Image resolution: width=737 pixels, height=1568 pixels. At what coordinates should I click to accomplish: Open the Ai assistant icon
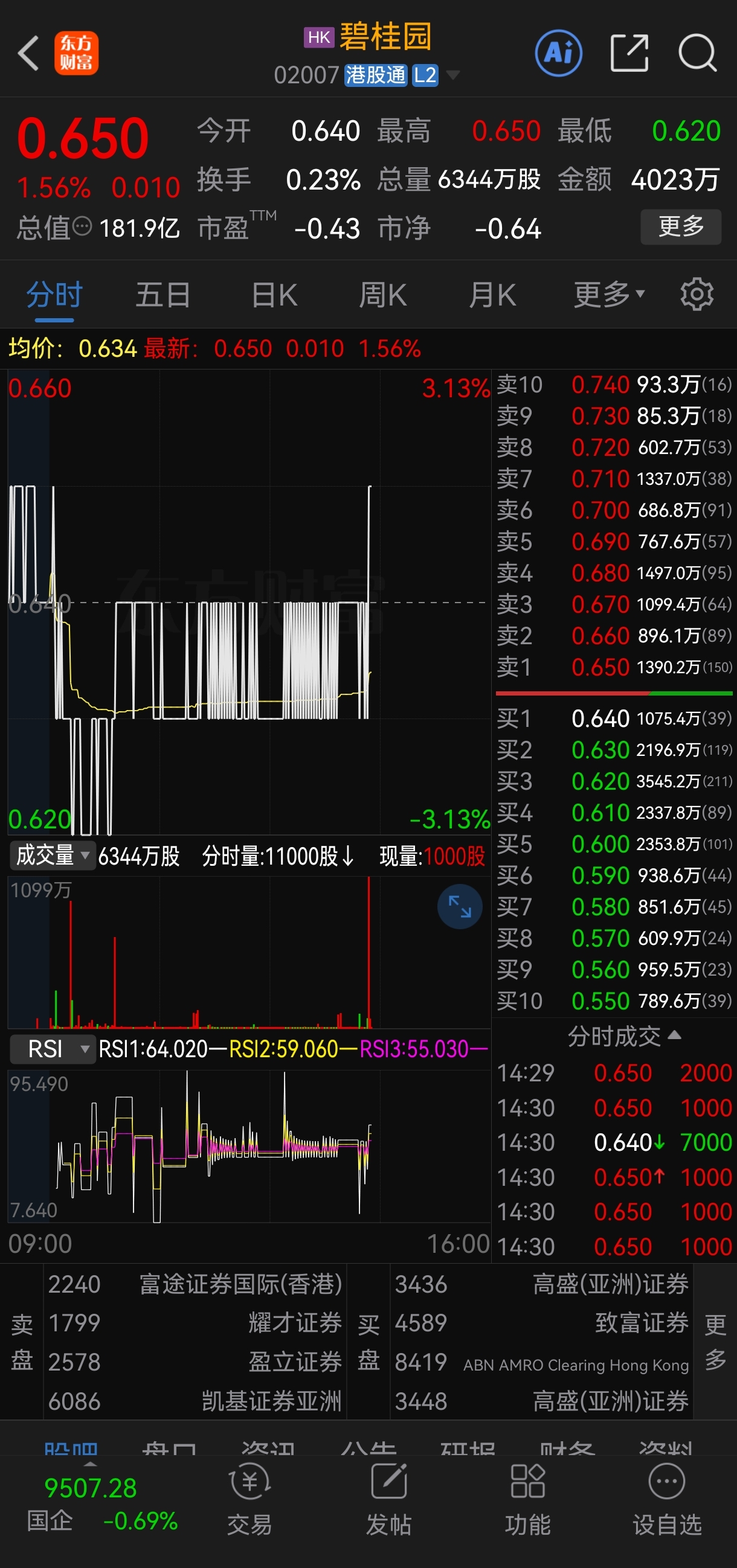(x=558, y=54)
